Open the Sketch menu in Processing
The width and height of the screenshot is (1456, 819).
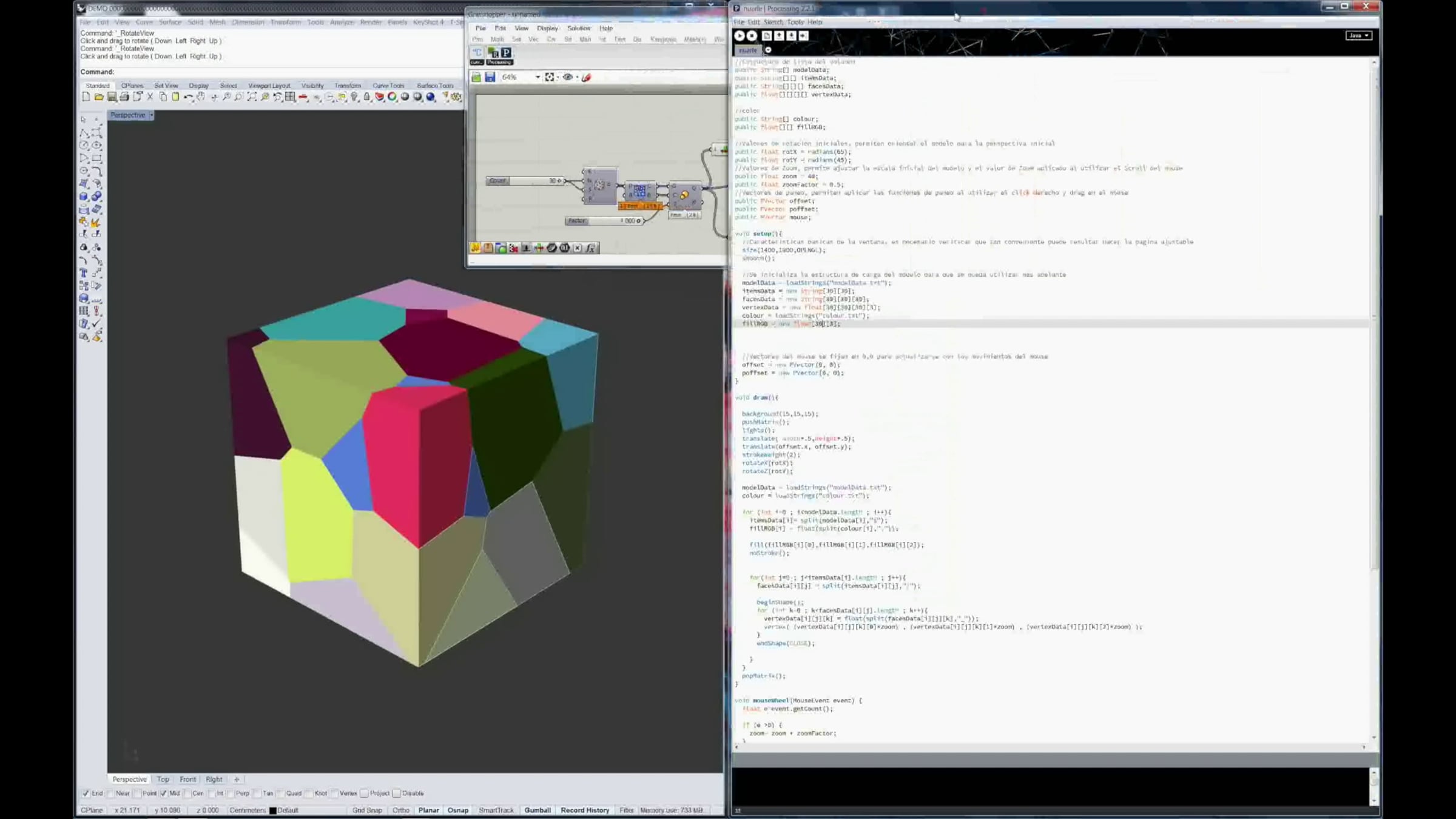[x=773, y=22]
